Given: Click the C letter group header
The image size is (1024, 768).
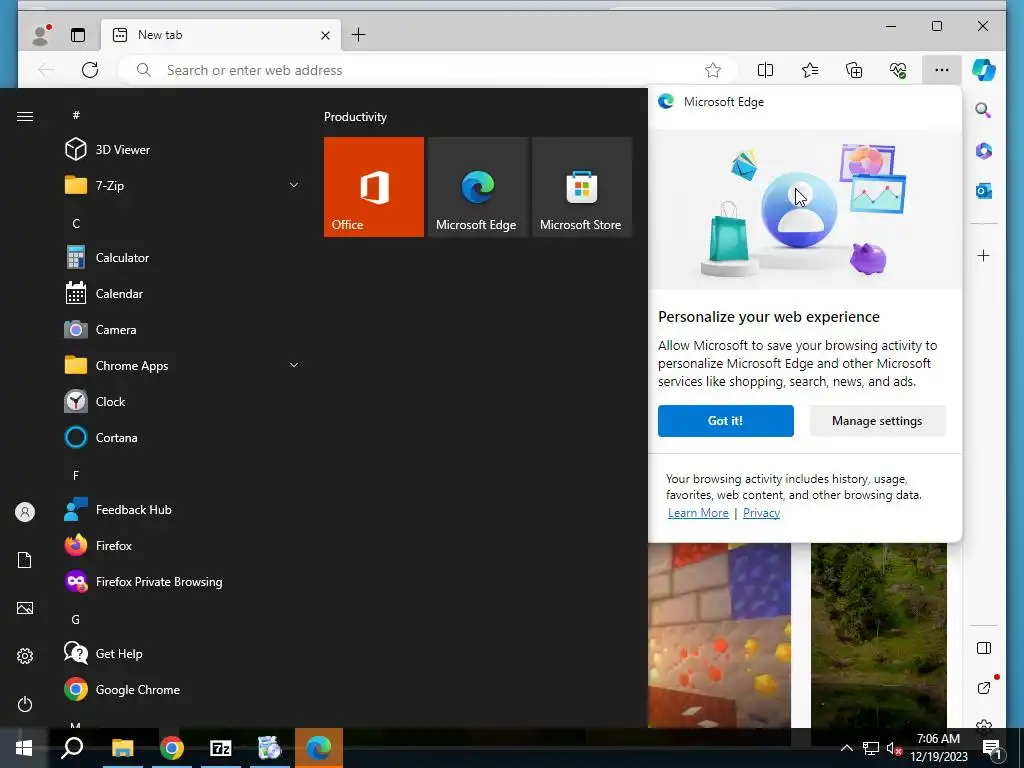Looking at the screenshot, I should [x=76, y=223].
